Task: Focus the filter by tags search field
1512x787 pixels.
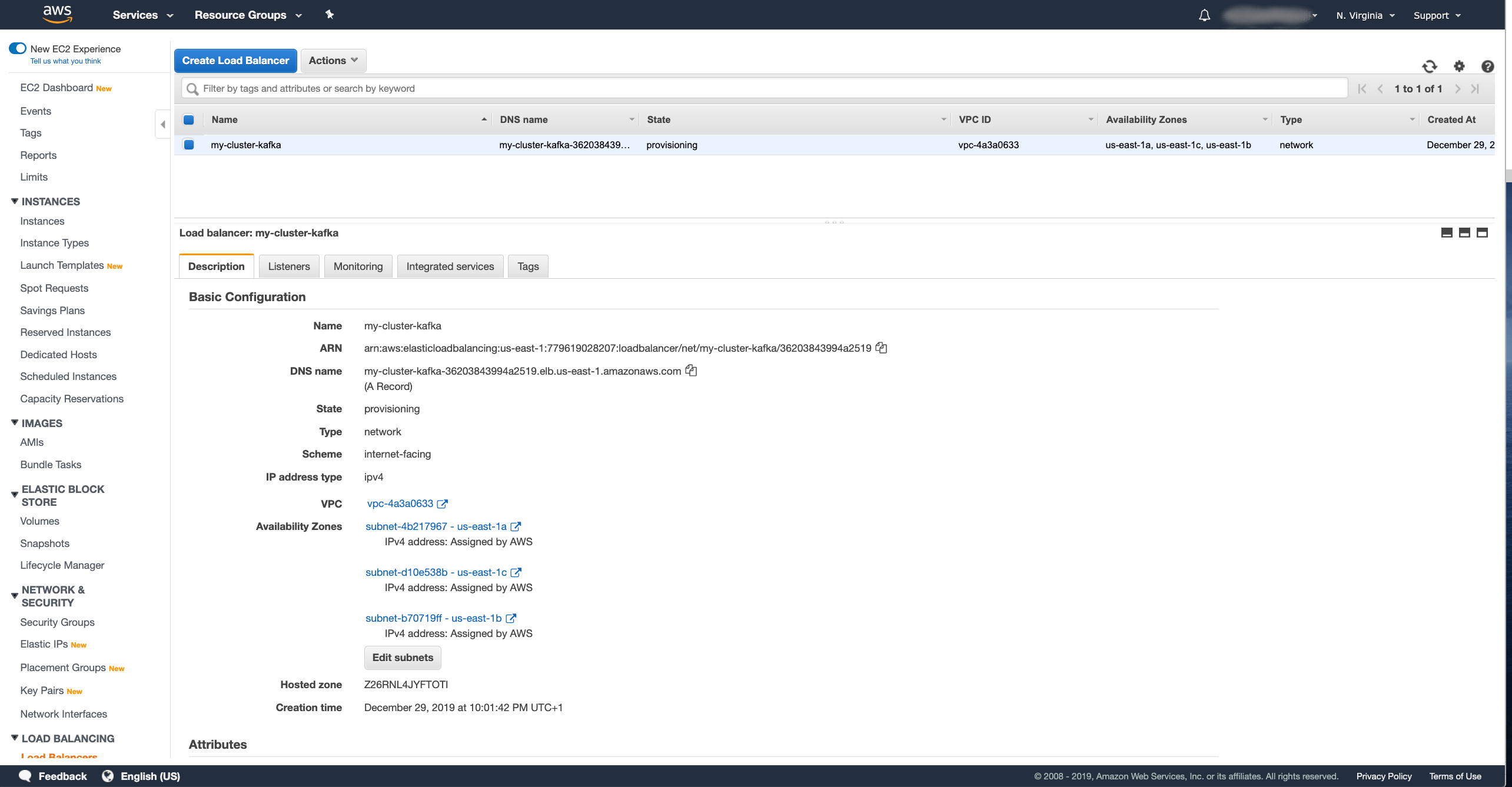Action: pos(765,88)
